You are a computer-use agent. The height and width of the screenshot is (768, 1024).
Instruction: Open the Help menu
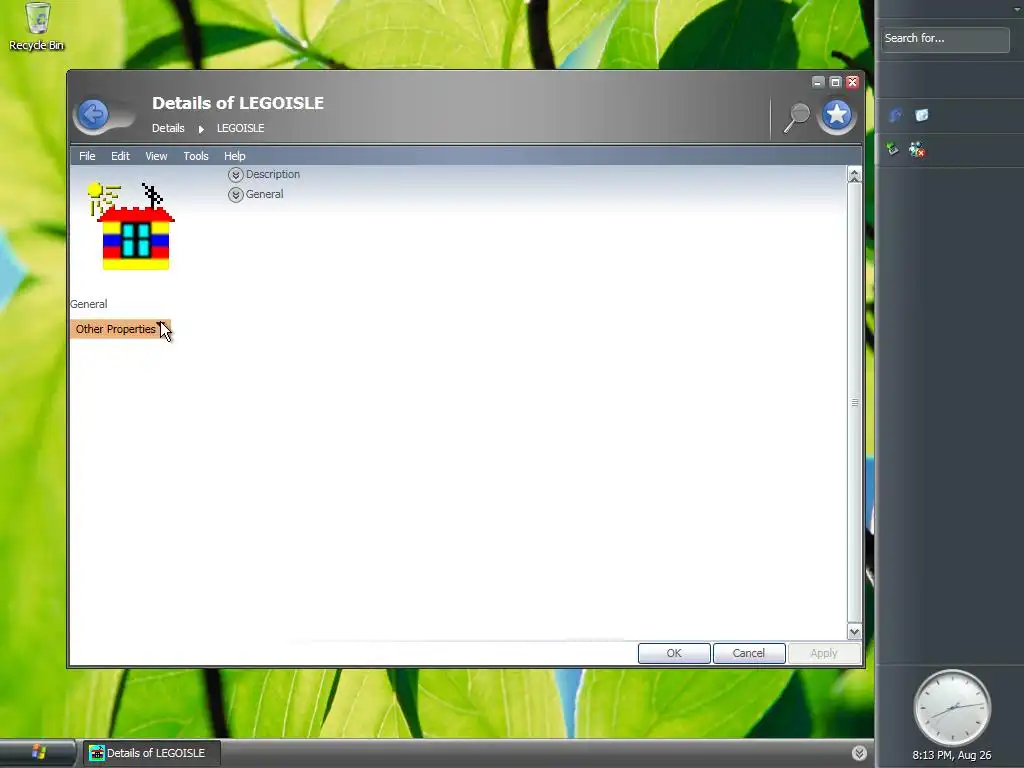[234, 156]
